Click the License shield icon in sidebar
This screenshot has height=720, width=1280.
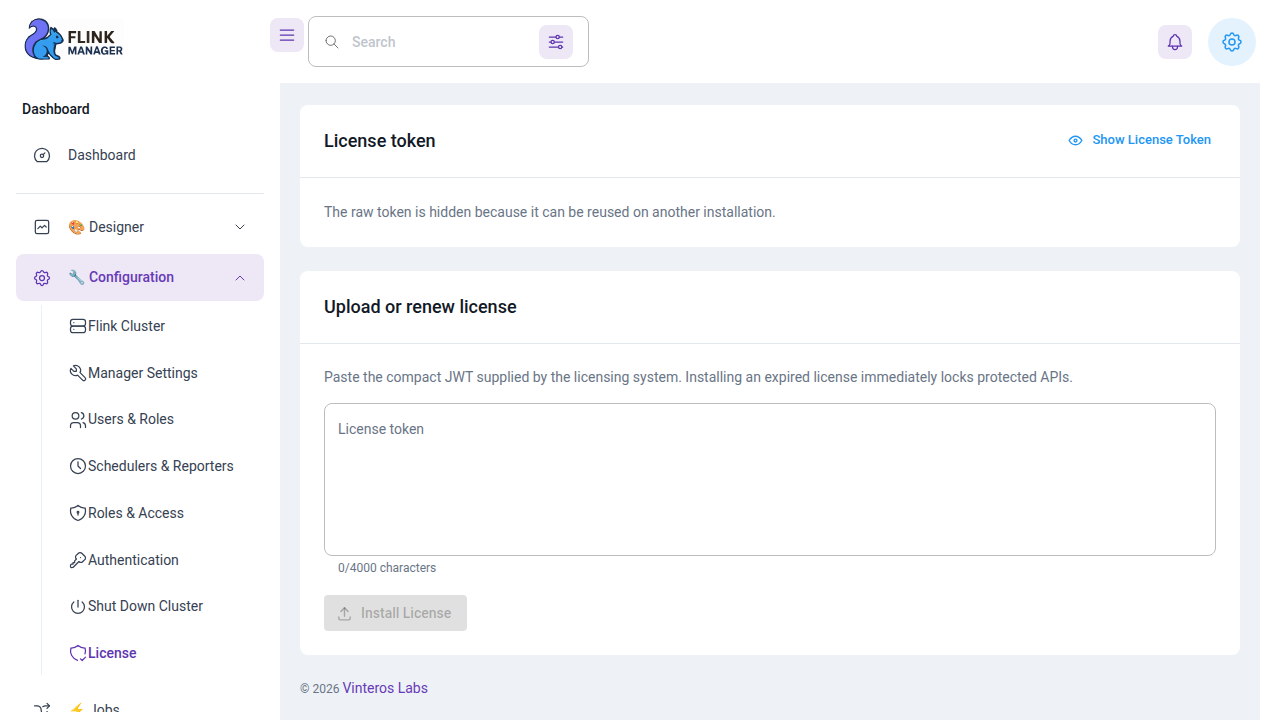click(78, 653)
